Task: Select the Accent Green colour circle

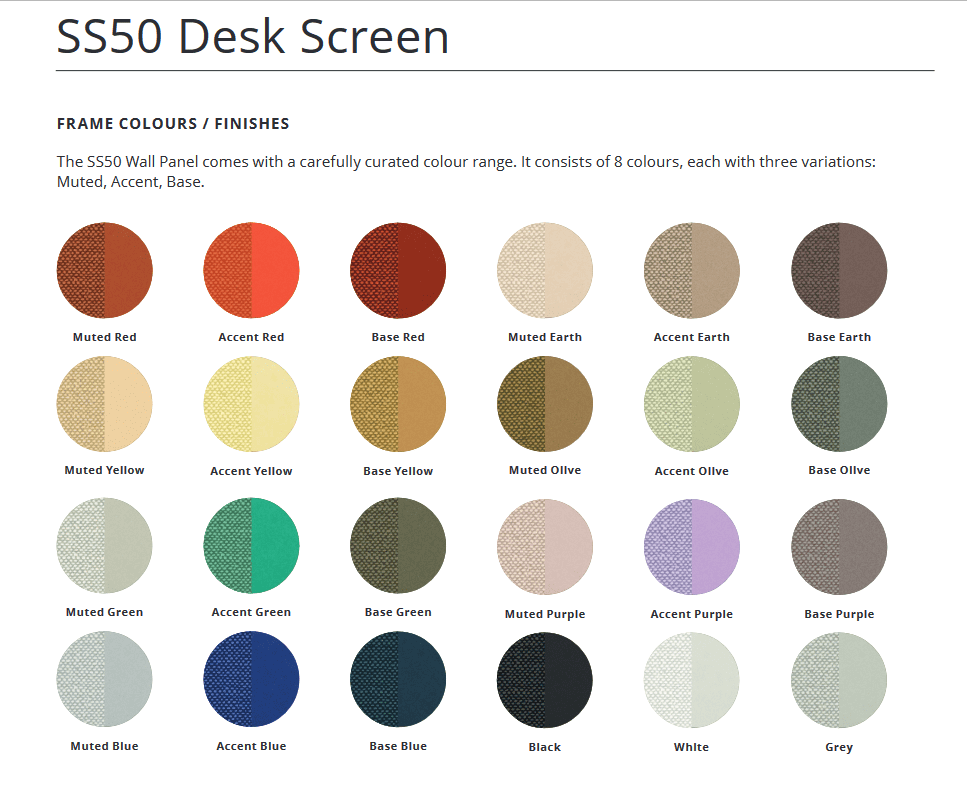Action: [x=251, y=546]
